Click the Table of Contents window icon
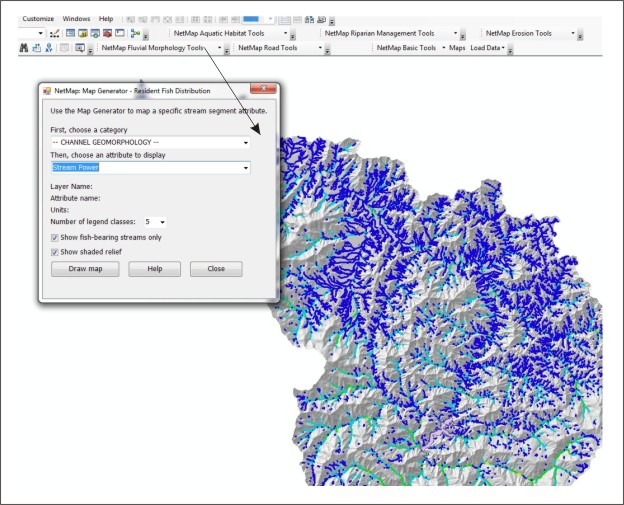Image resolution: width=624 pixels, height=505 pixels. [x=70, y=33]
